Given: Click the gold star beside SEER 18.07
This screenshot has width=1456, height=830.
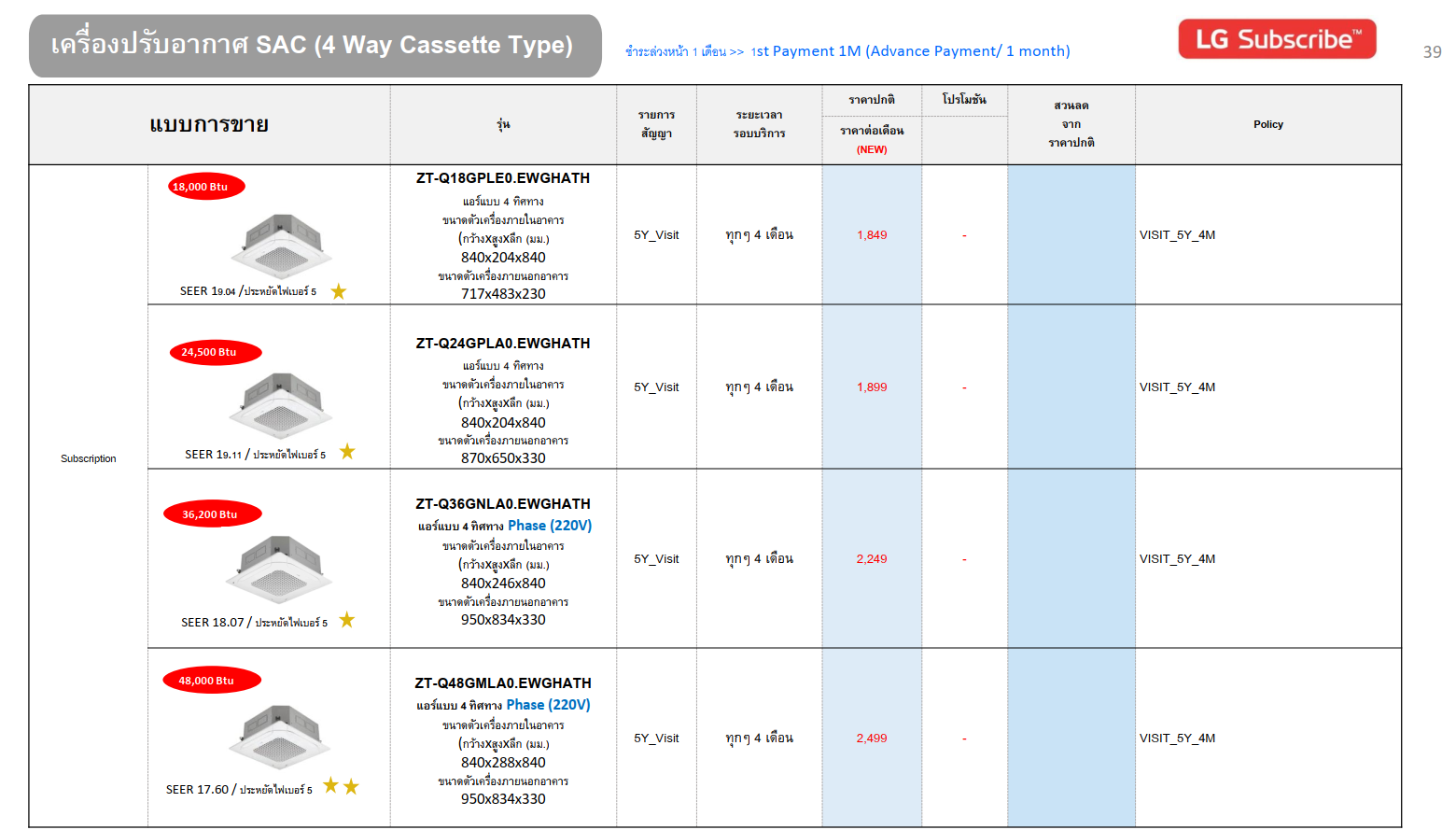Looking at the screenshot, I should pyautogui.click(x=347, y=620).
